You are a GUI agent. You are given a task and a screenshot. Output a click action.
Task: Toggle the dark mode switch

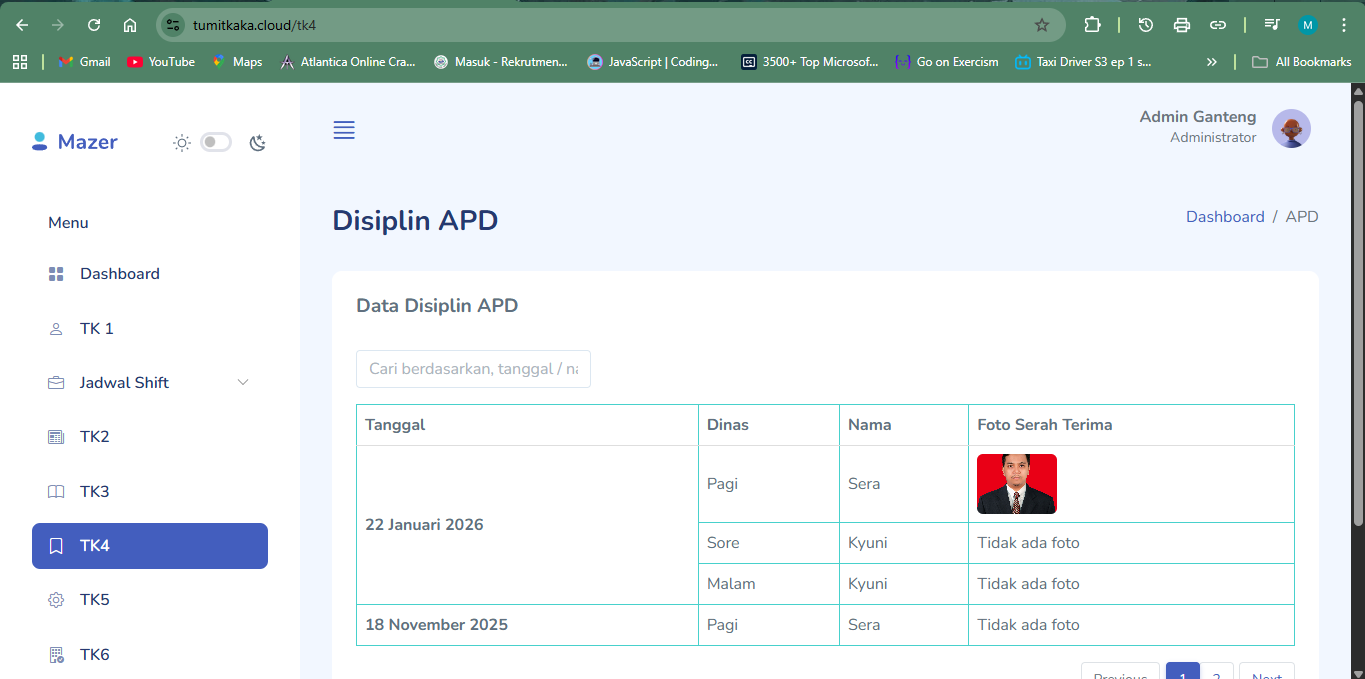click(x=216, y=142)
